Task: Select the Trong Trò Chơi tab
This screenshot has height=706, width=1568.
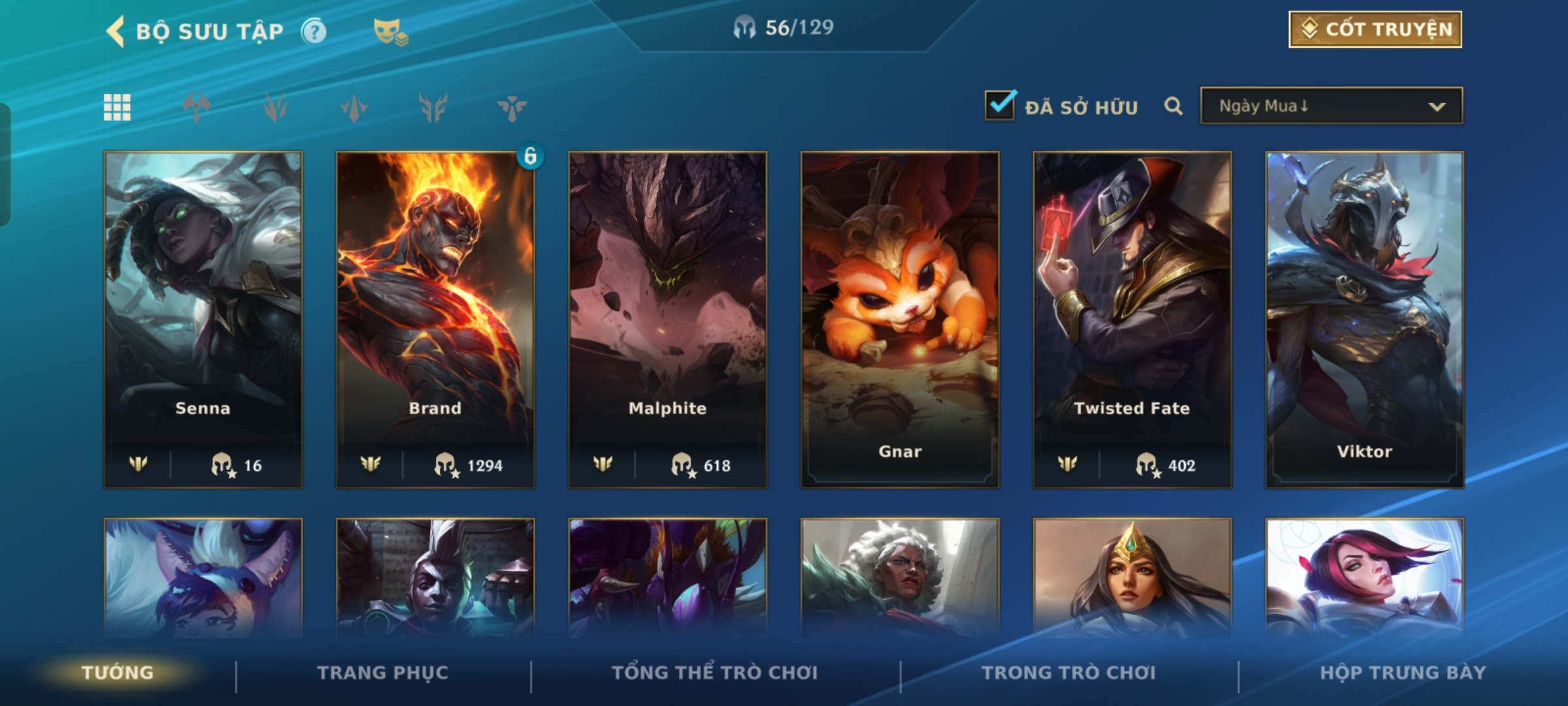Action: [1069, 673]
